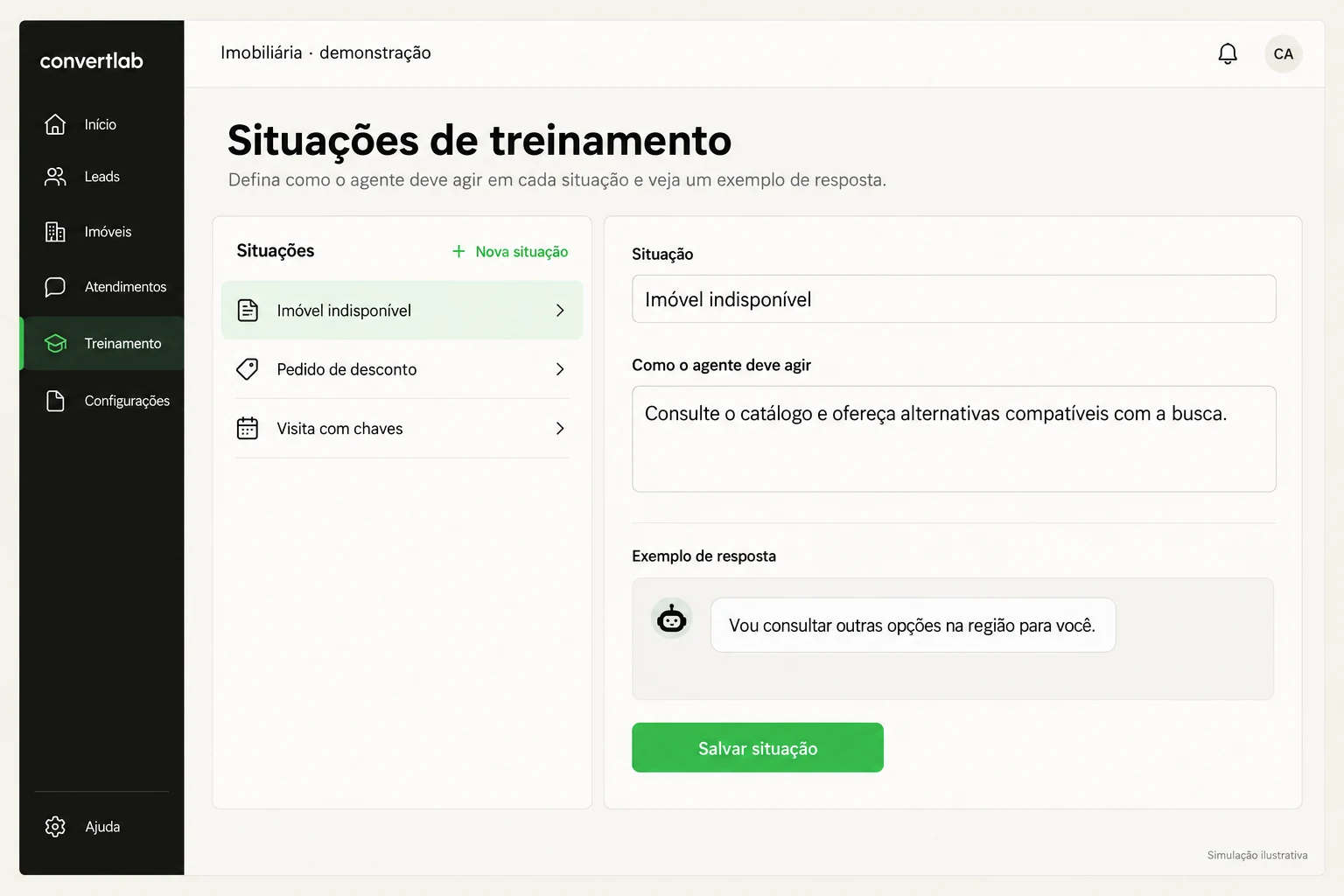The height and width of the screenshot is (896, 1344).
Task: Click the Visita com chaves calendar icon
Action: pos(248,428)
